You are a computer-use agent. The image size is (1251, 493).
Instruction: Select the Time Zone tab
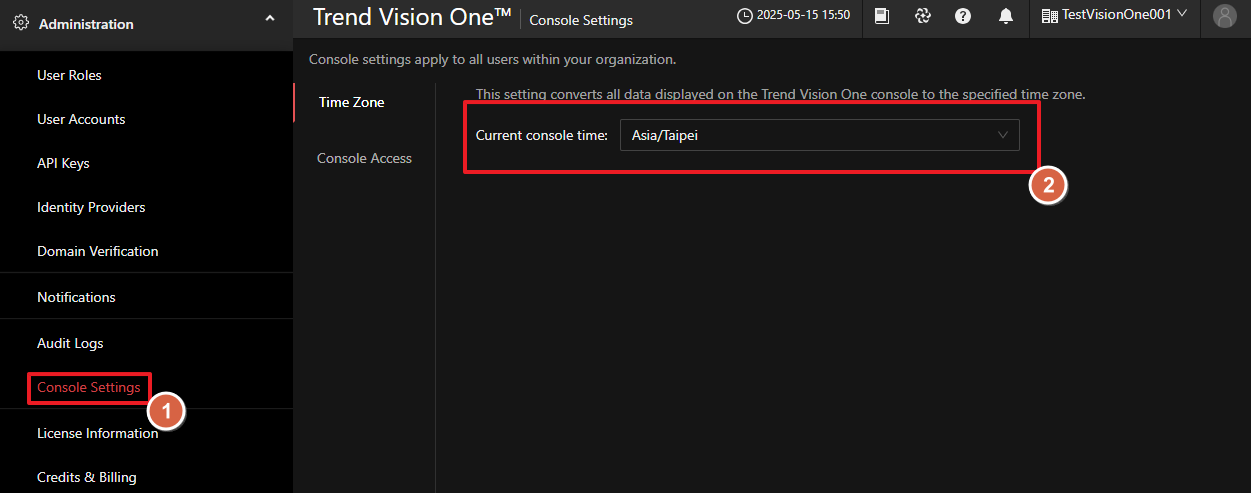point(351,102)
